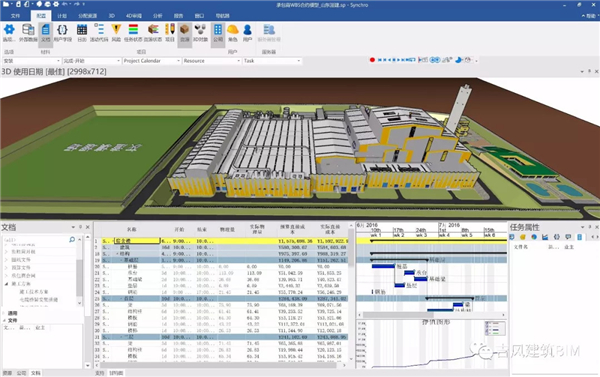
Task: Click the 外部数据 external data icon
Action: (28, 33)
